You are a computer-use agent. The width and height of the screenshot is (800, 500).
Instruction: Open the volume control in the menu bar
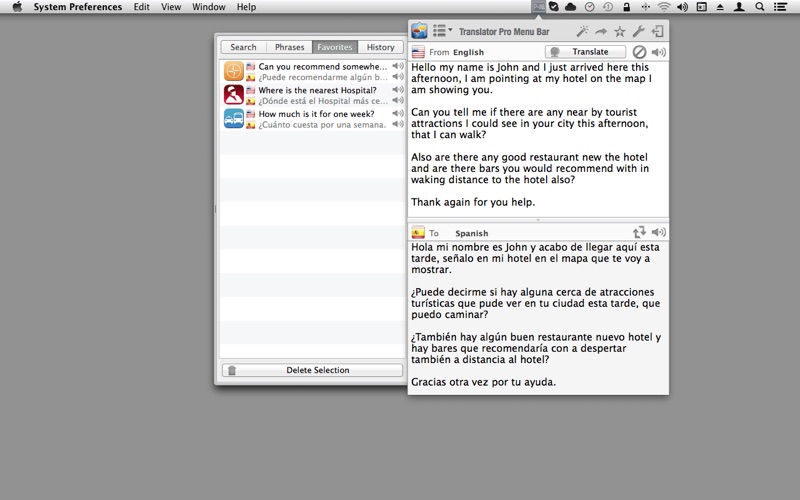(682, 7)
